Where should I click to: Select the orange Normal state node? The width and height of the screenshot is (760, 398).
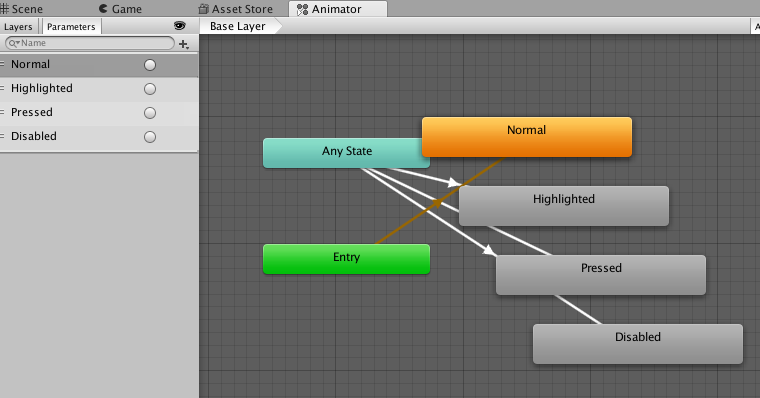(x=527, y=137)
